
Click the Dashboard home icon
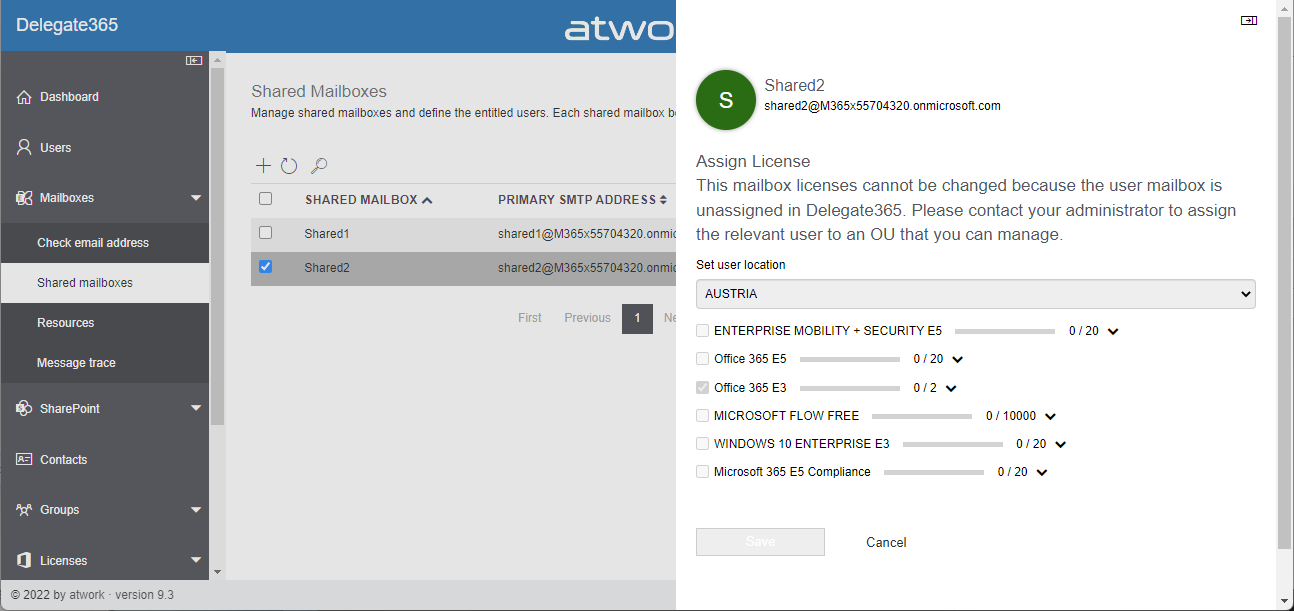[x=24, y=97]
